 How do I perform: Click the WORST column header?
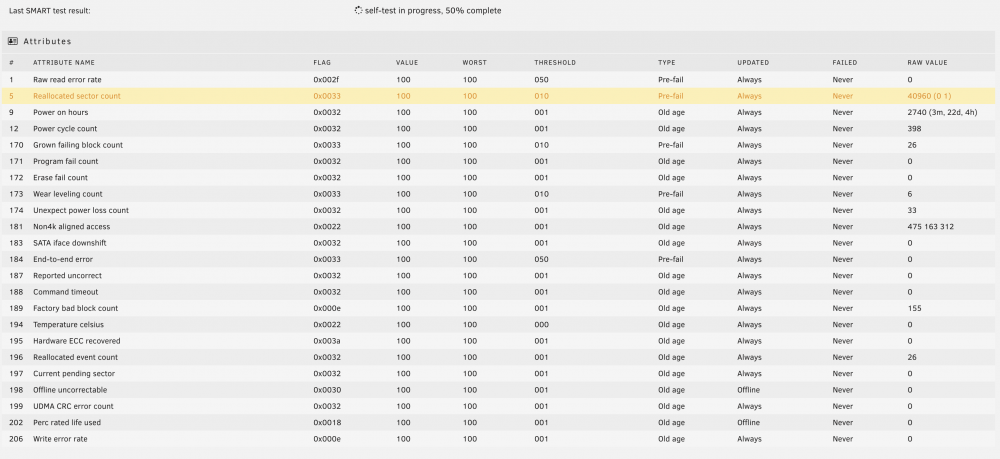pos(474,62)
